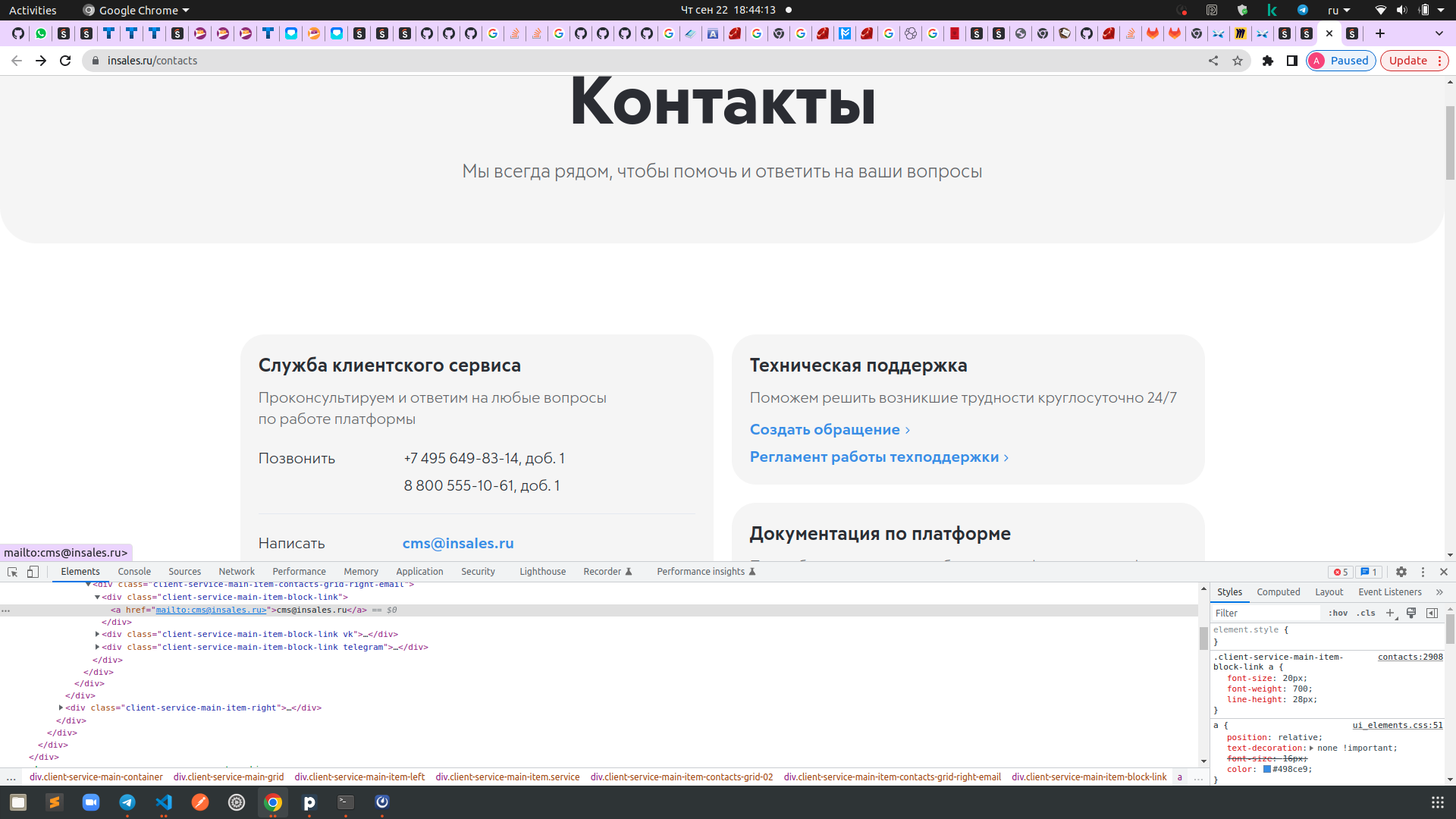Screen dimensions: 1456x819
Task: Activate the DevTools element inspector icon
Action: tap(12, 572)
